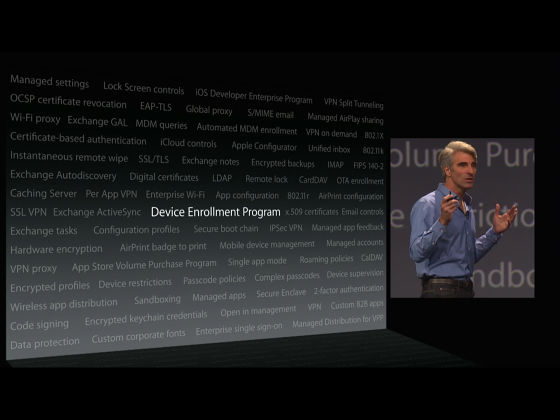Image resolution: width=560 pixels, height=420 pixels.
Task: Click the 'Apple Configurator' text
Action: click(x=264, y=146)
